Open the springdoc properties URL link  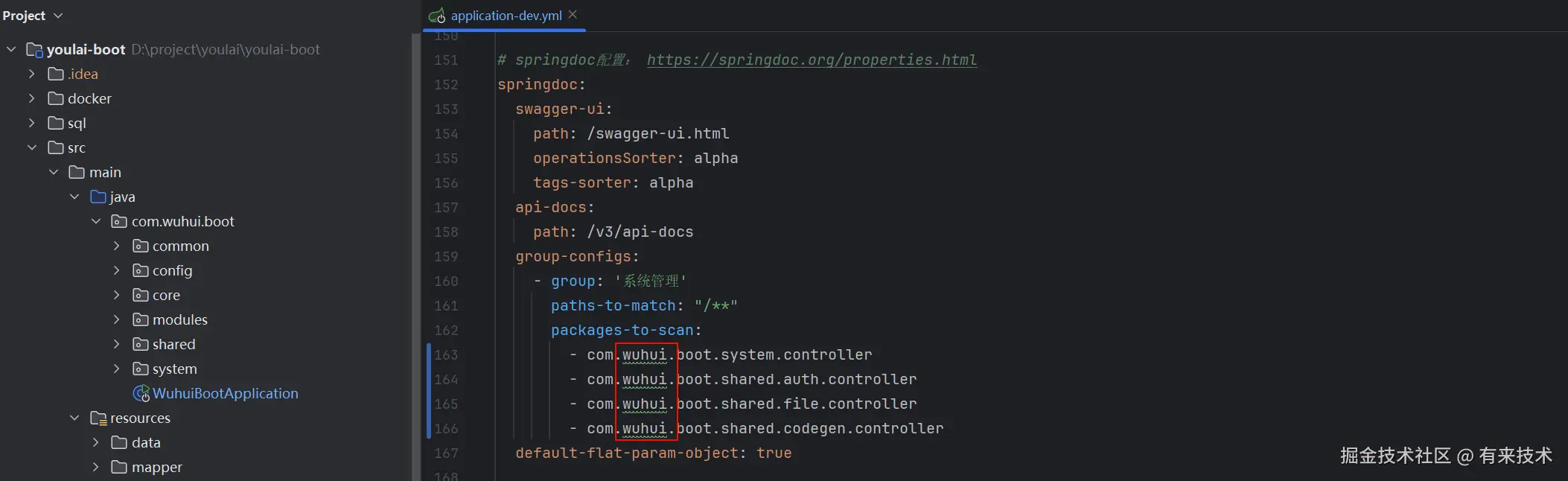812,60
